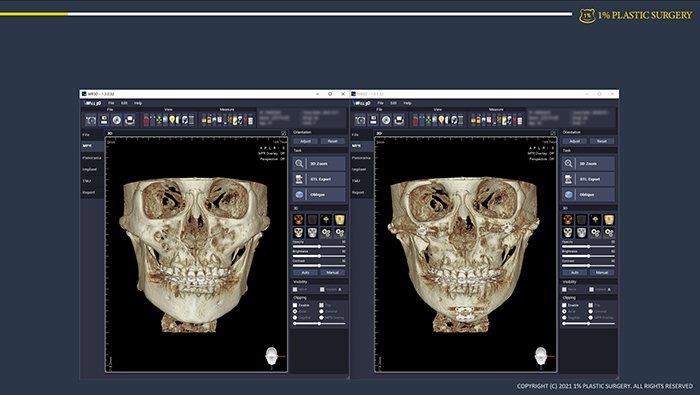Click the 3D Zoom magnifier icon, left window
The height and width of the screenshot is (395, 700).
[x=299, y=164]
